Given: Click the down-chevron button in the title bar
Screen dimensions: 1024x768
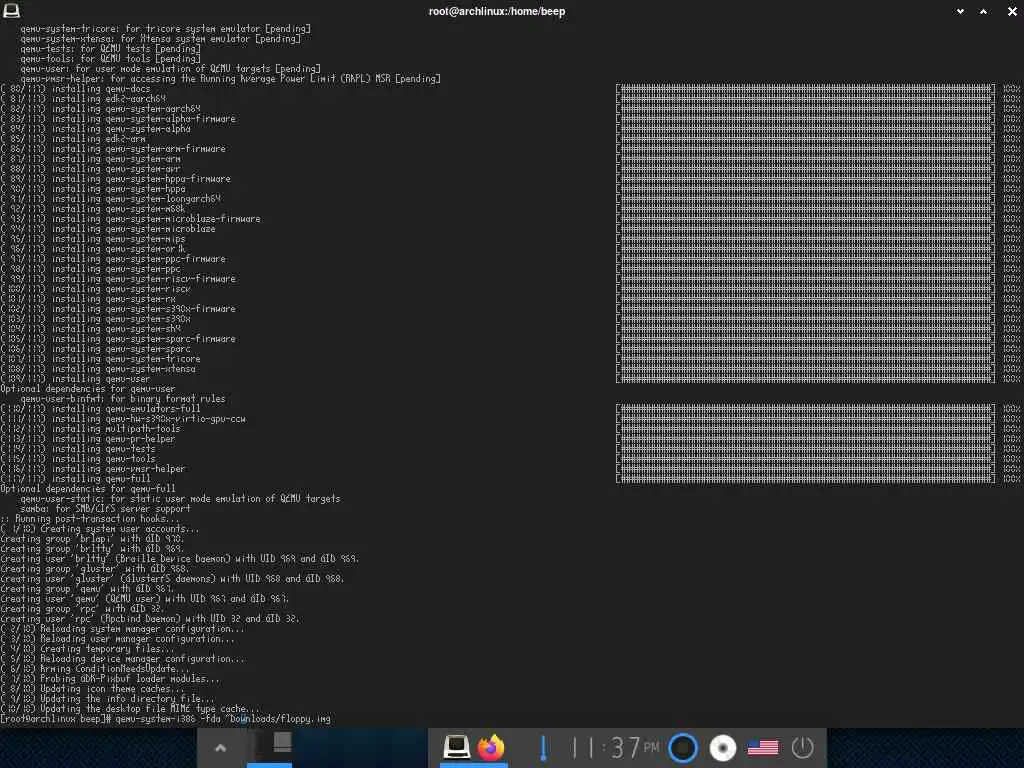Looking at the screenshot, I should tap(960, 11).
